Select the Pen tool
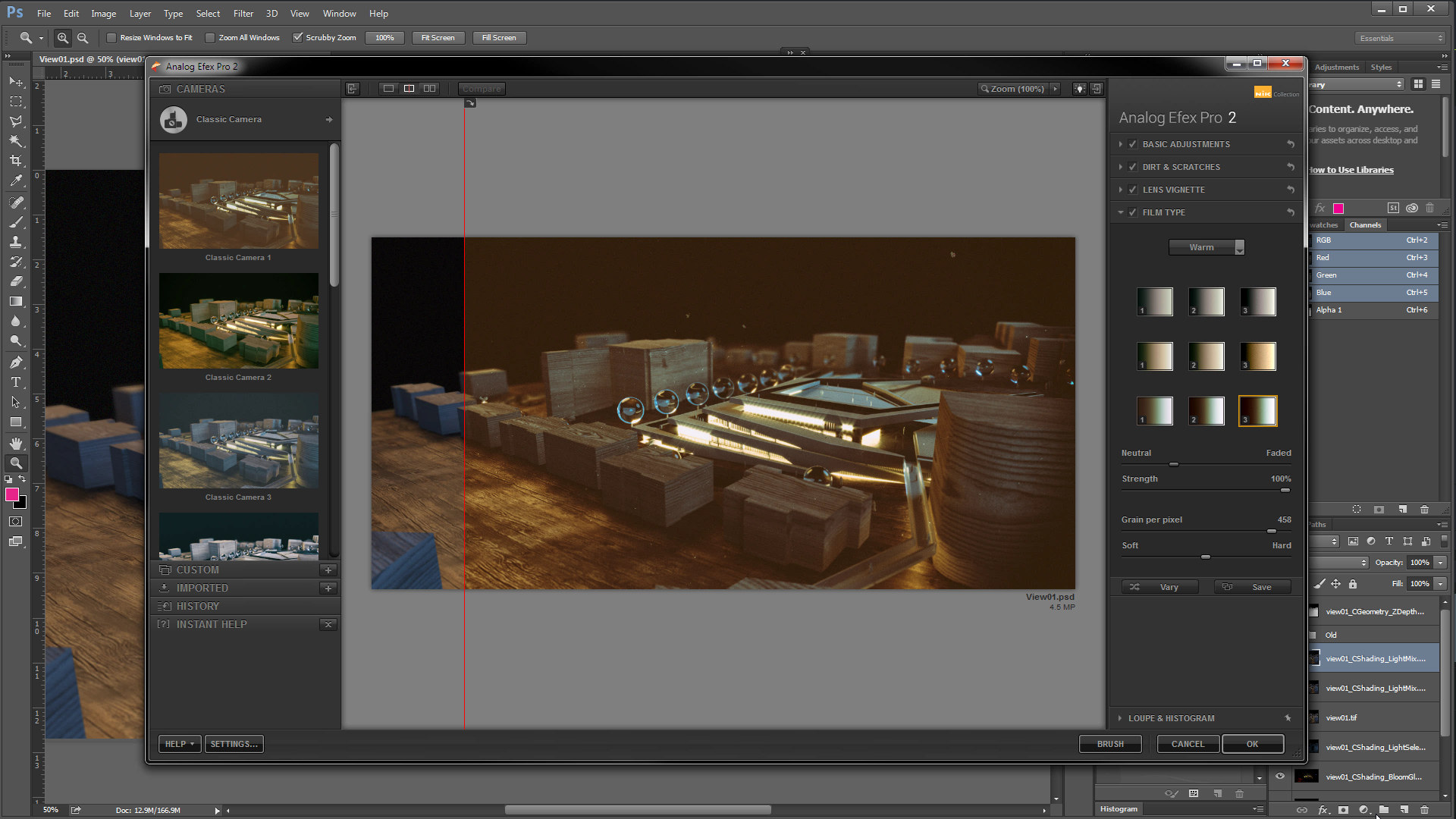The height and width of the screenshot is (819, 1456). point(16,362)
